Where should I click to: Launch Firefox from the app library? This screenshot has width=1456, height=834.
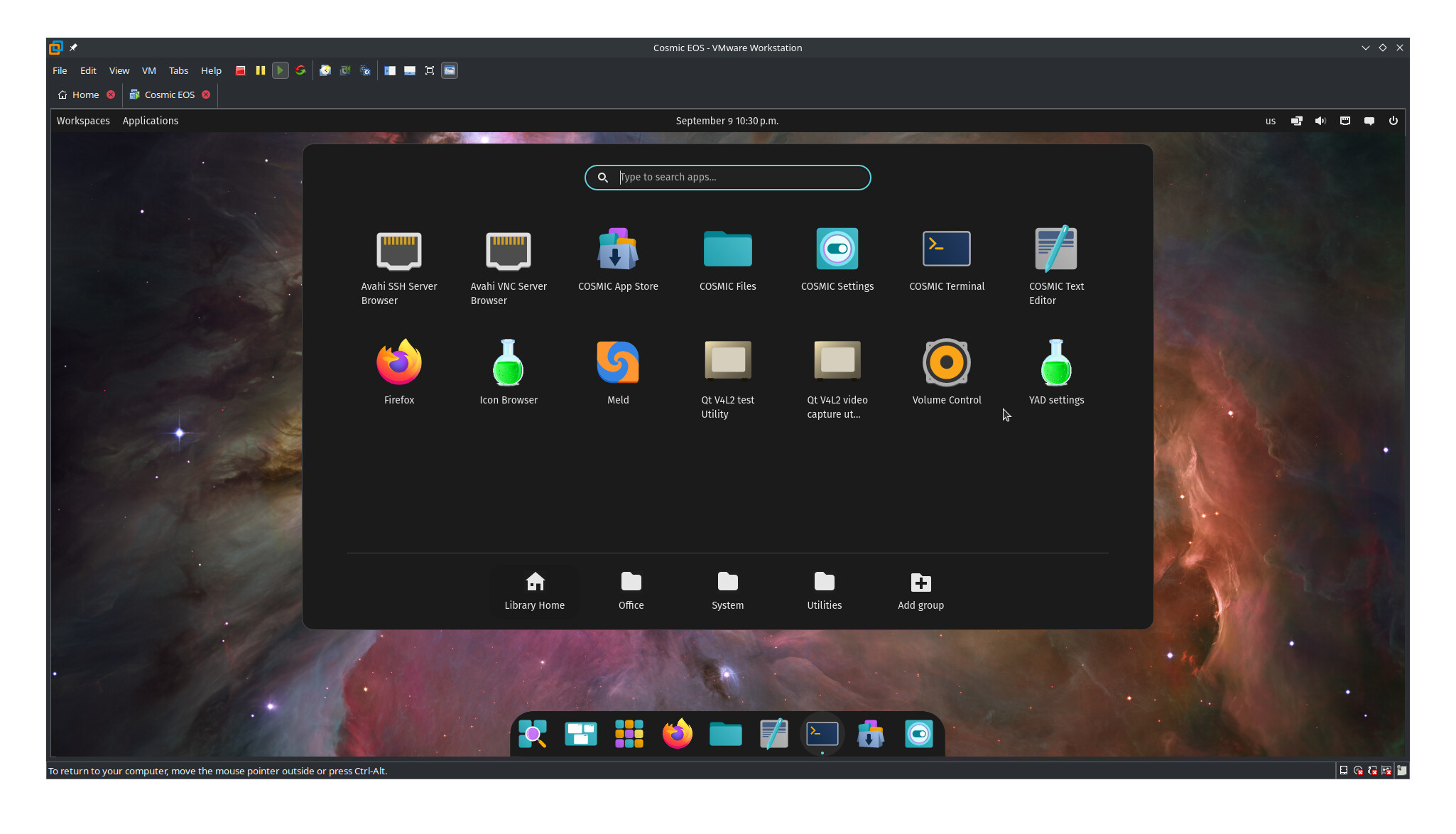coord(399,373)
